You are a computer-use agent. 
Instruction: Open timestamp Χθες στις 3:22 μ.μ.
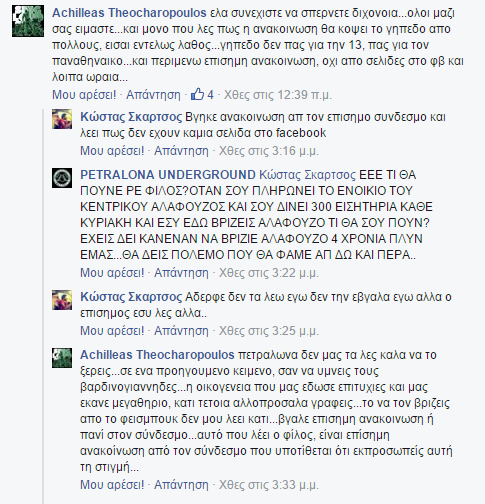(x=269, y=273)
